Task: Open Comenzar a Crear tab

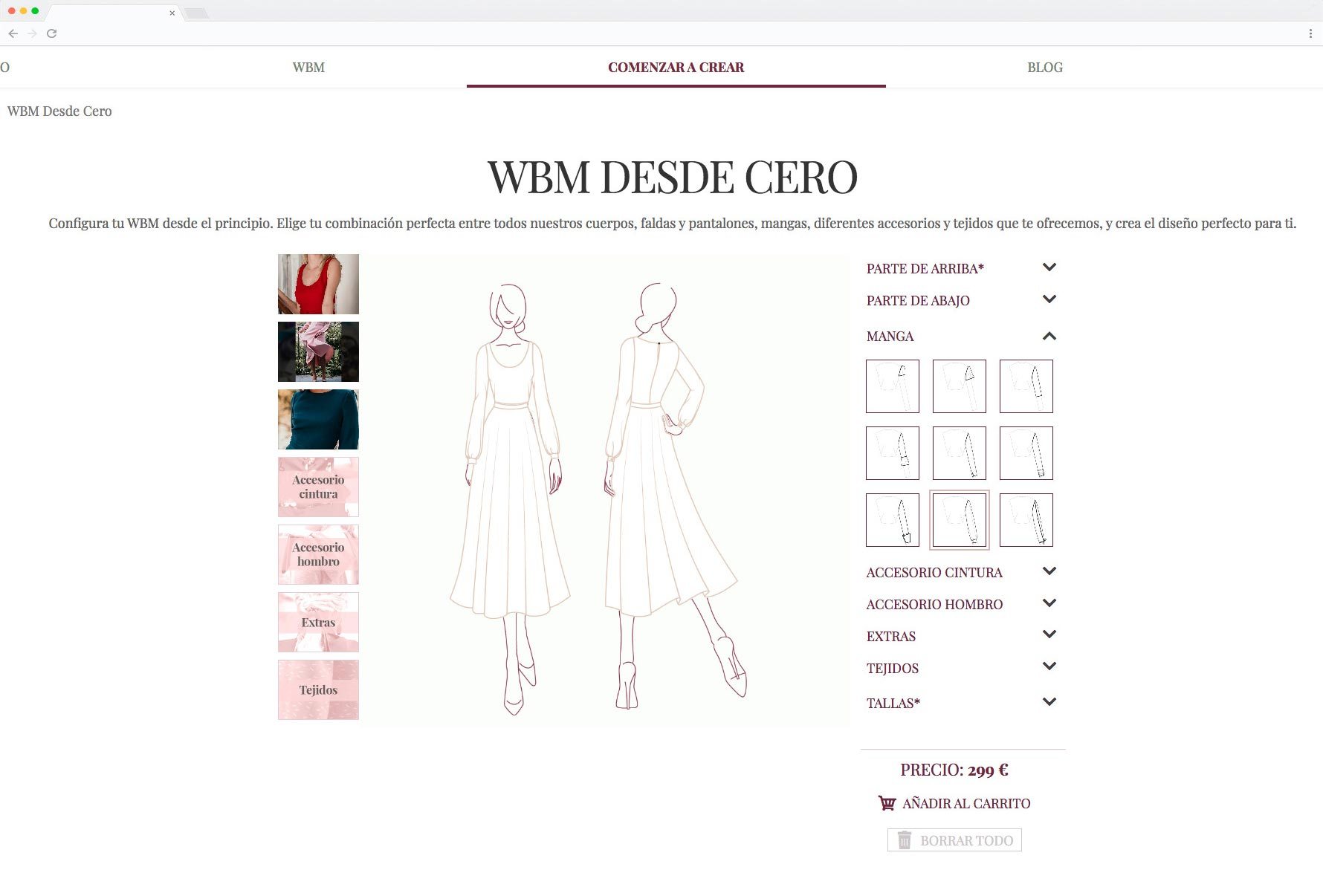Action: pos(676,68)
